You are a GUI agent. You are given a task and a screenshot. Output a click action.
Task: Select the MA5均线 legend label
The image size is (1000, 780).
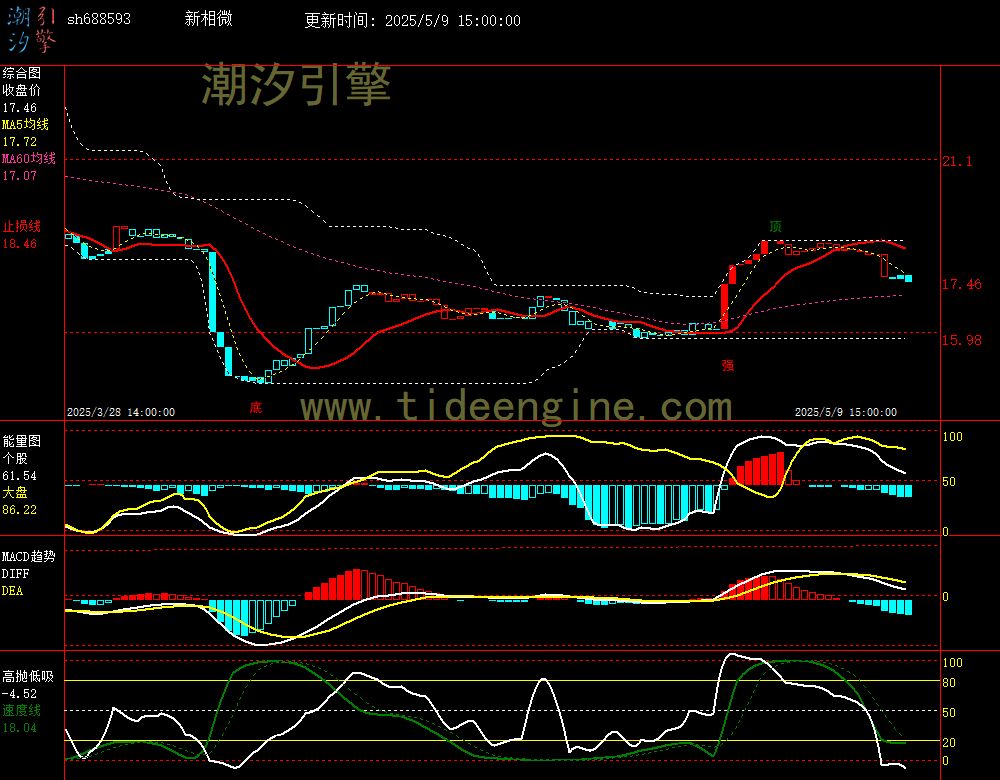[x=26, y=124]
